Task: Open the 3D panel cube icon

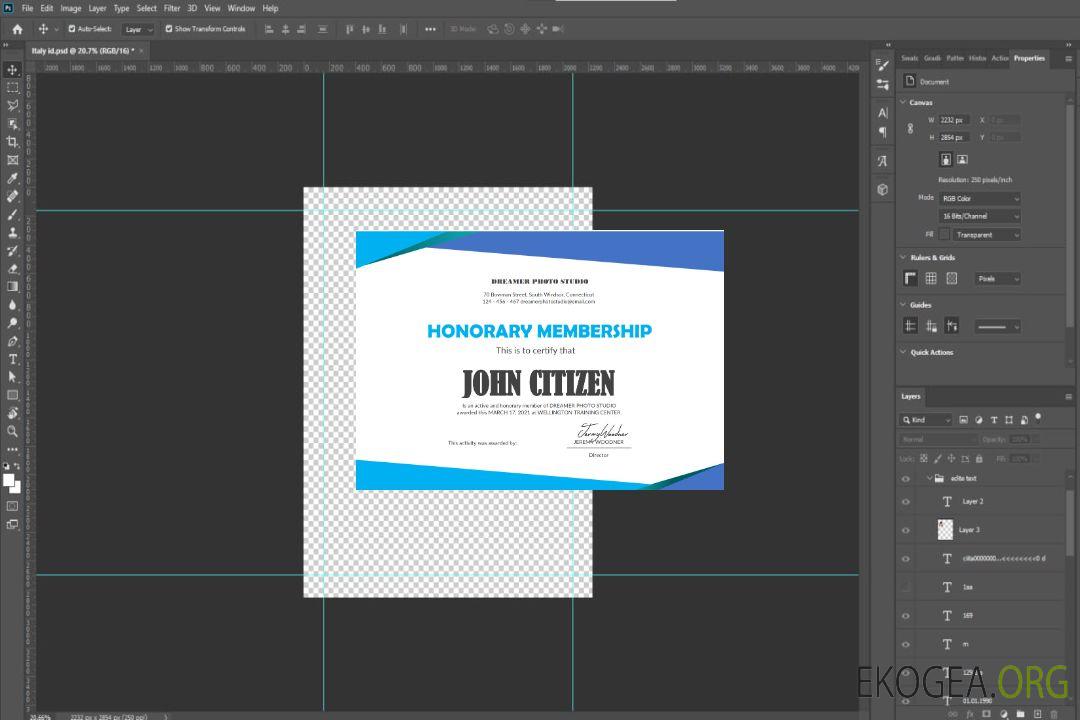Action: click(x=882, y=189)
